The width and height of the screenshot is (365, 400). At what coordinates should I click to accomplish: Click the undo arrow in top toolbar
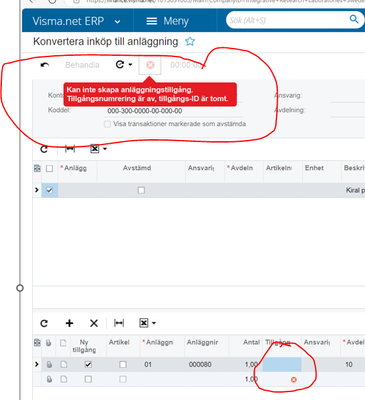(45, 65)
